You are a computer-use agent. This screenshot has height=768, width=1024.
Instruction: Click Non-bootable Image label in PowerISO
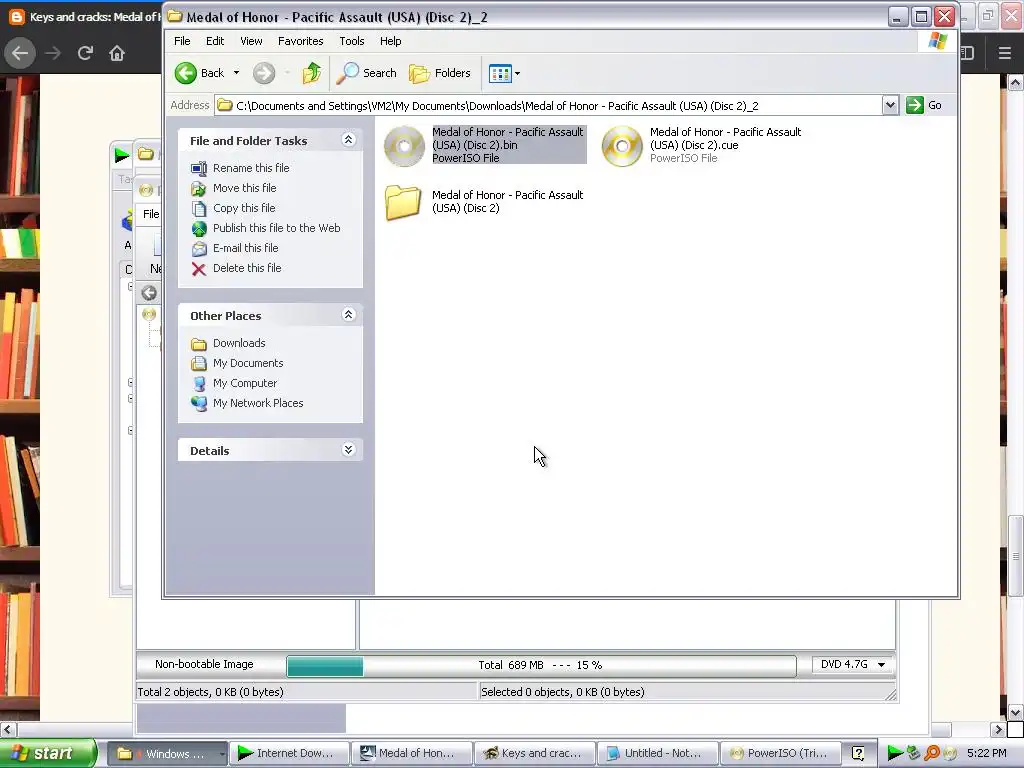tap(204, 664)
